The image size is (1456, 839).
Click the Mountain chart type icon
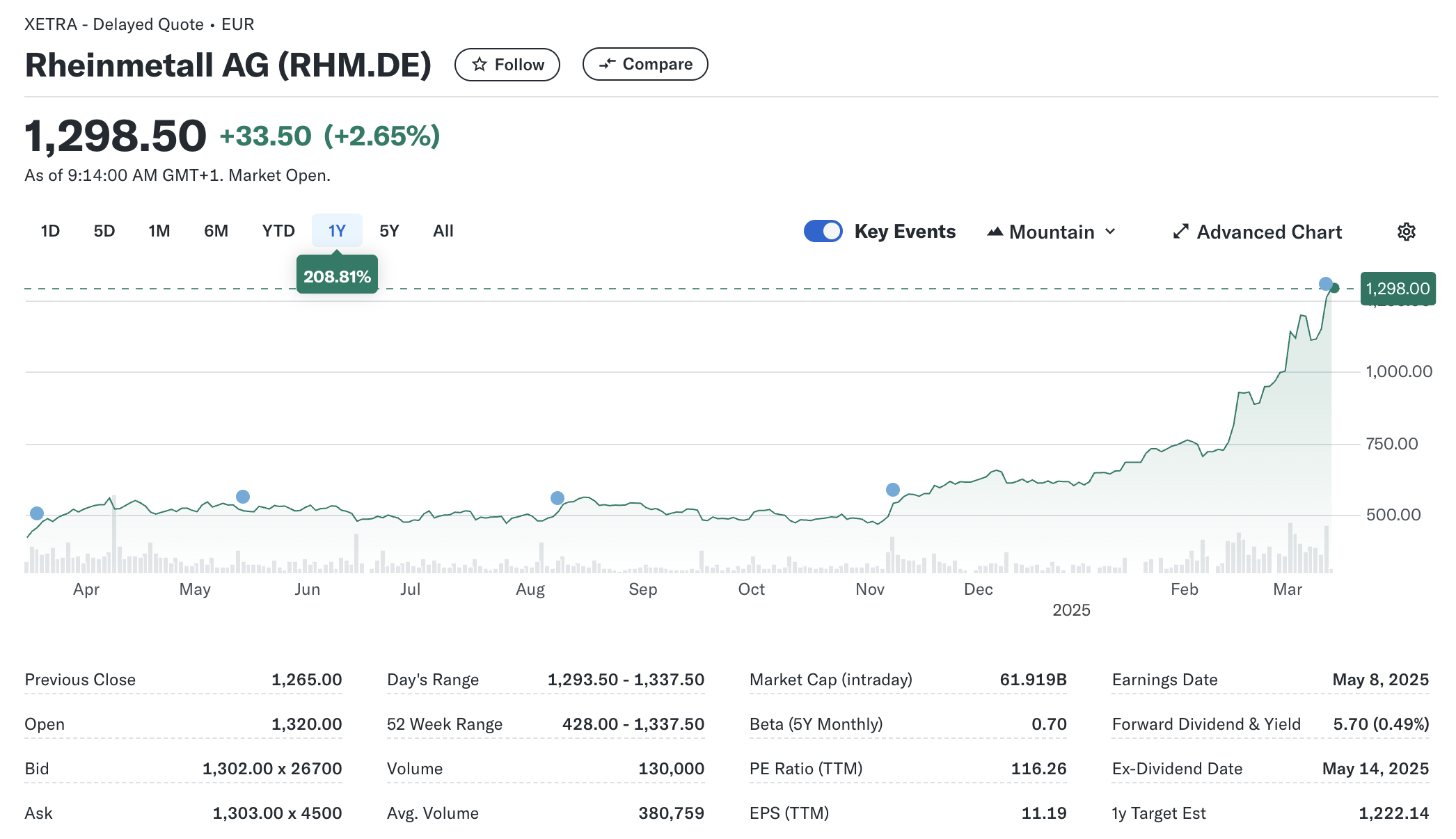tap(995, 232)
